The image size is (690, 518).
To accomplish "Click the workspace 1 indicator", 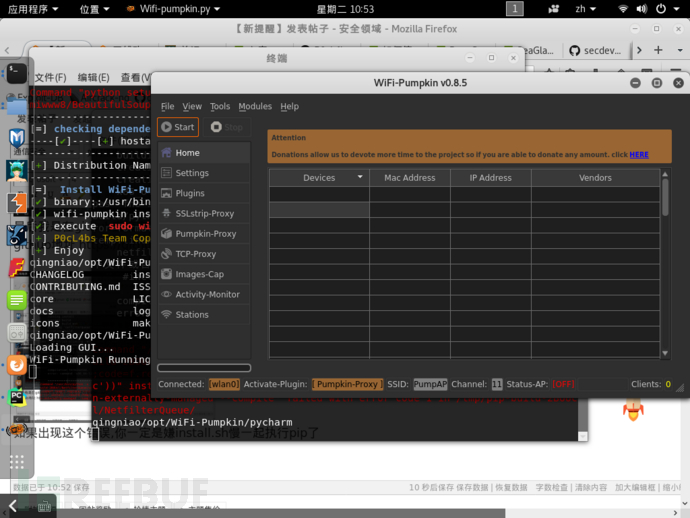I will coord(515,9).
